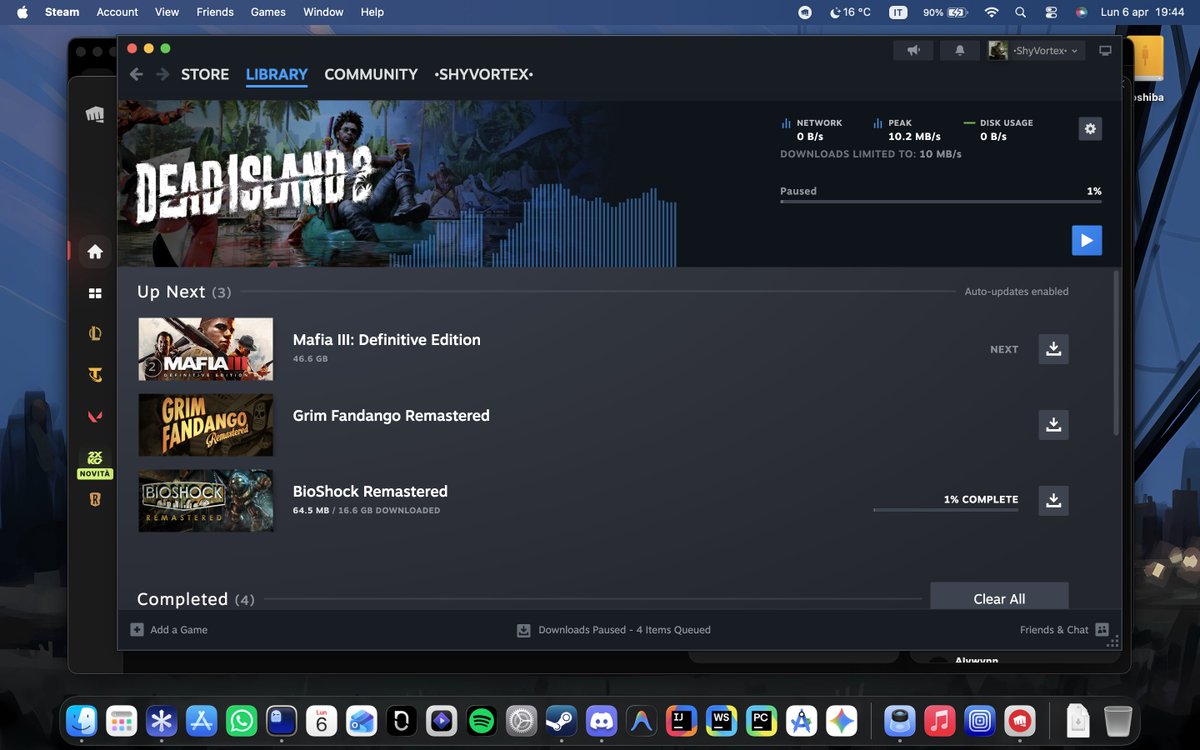Open the Steam menu in the menu bar
The width and height of the screenshot is (1200, 750).
[62, 12]
